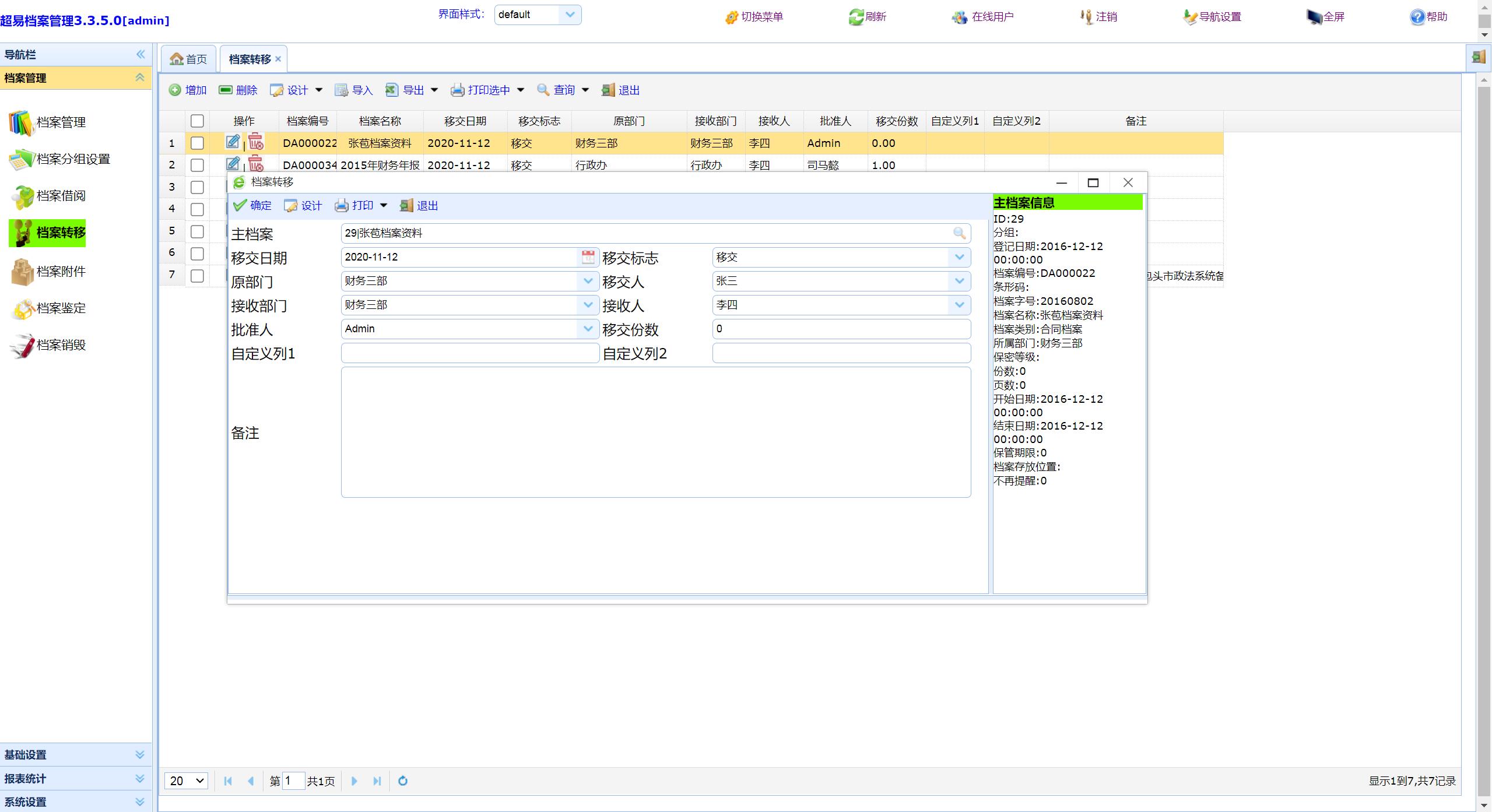Click the 自定义列1 input field

coord(470,353)
